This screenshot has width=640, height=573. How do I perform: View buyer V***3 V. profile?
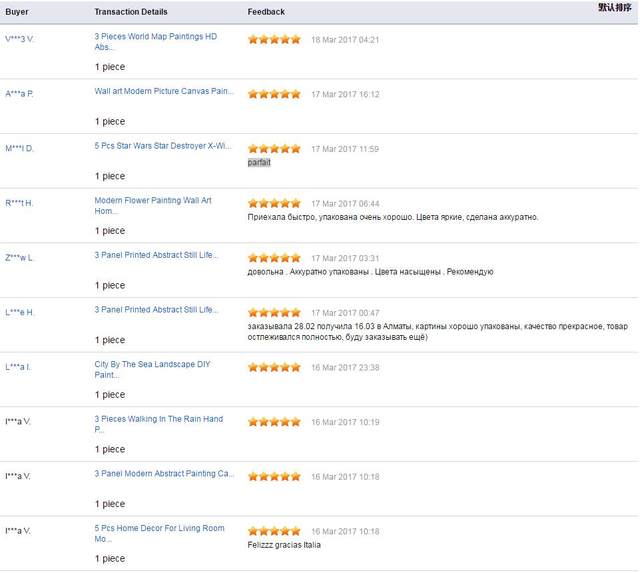click(20, 39)
